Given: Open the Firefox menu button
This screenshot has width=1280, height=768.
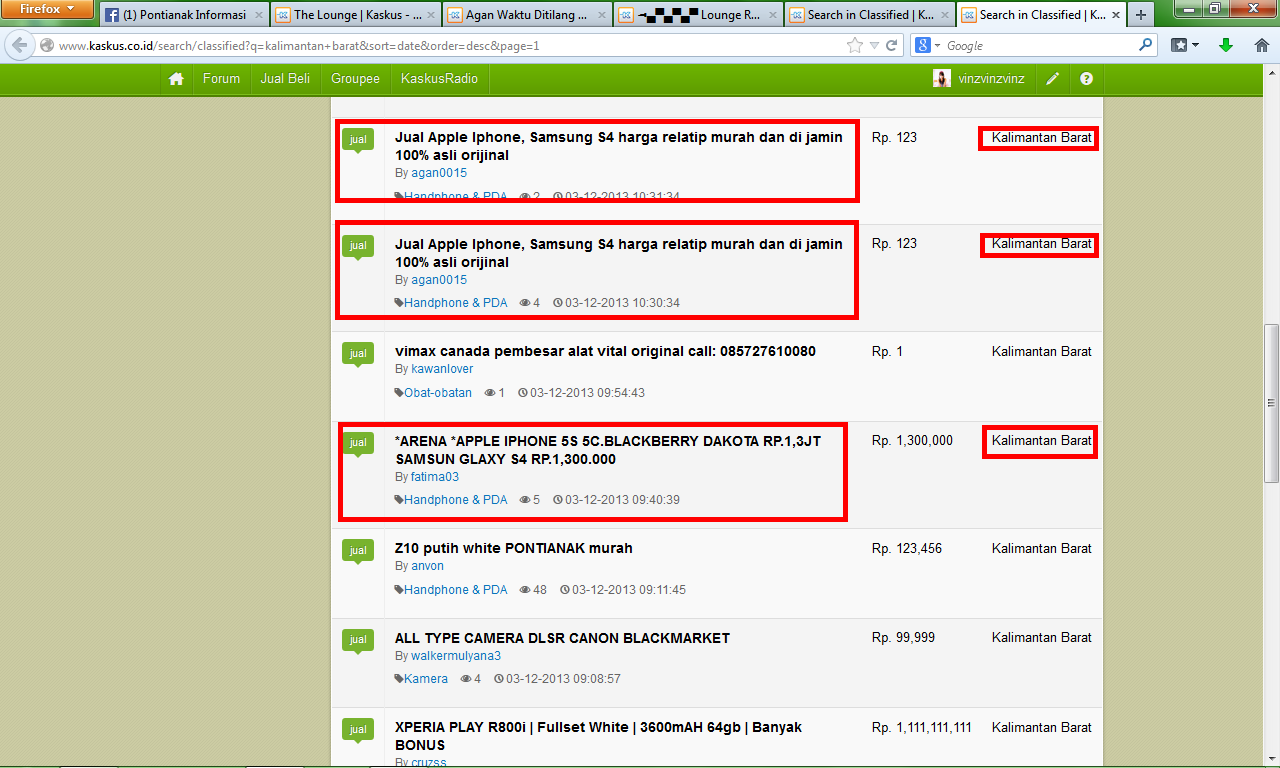Looking at the screenshot, I should tap(47, 9).
